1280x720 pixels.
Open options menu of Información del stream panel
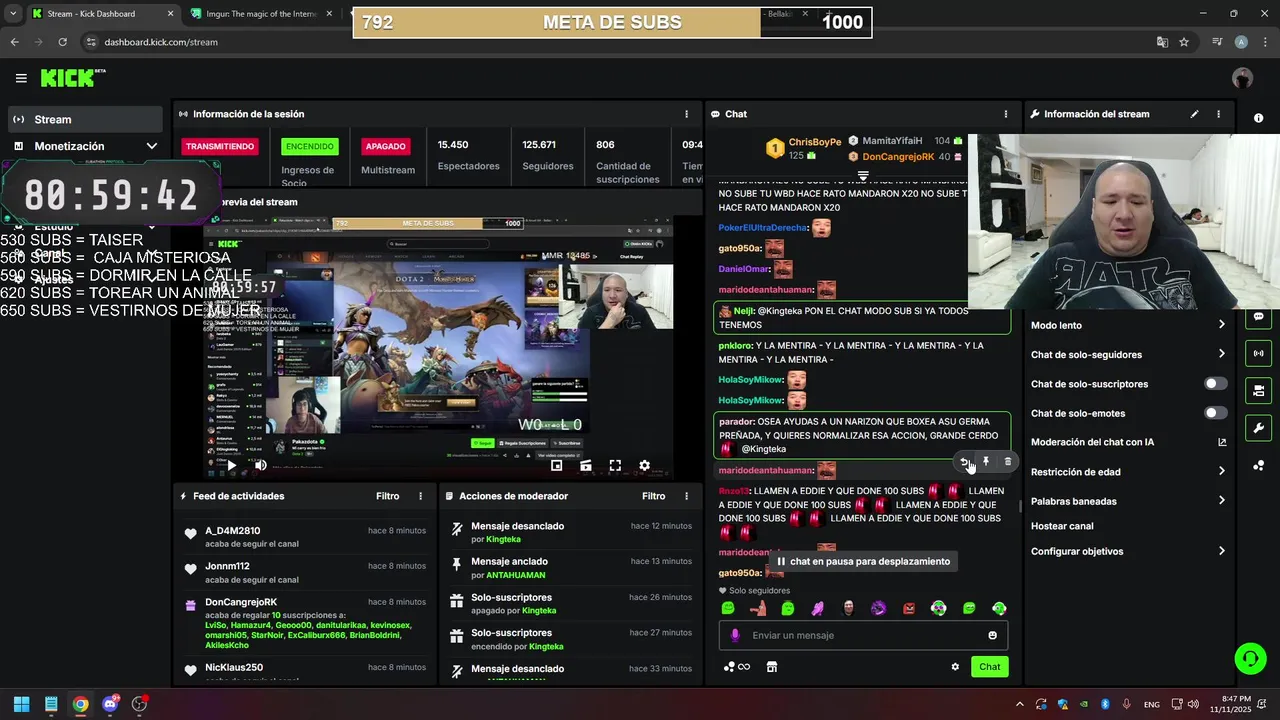(x=1218, y=114)
